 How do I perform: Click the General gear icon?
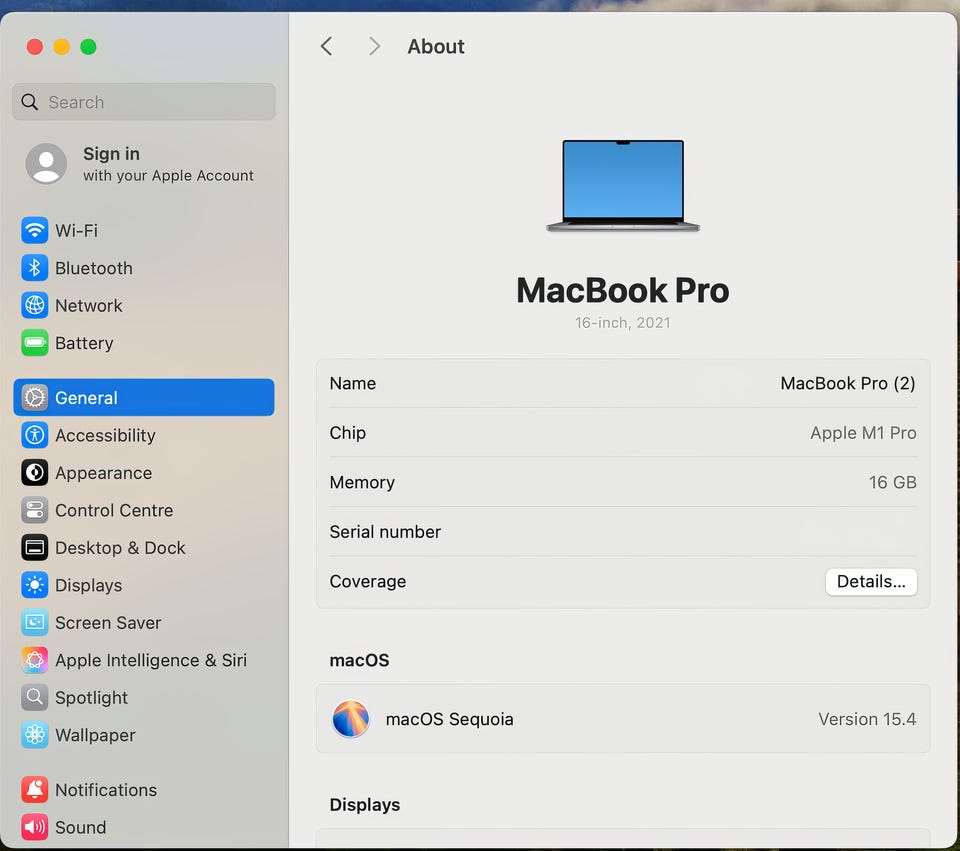click(x=35, y=397)
